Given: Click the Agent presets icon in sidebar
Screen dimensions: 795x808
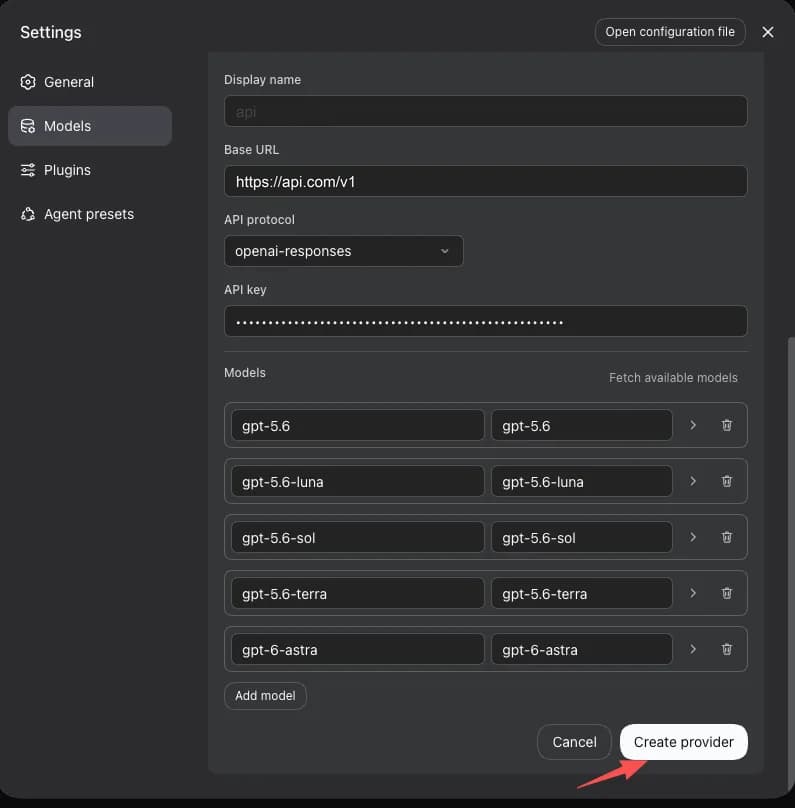Looking at the screenshot, I should 28,214.
